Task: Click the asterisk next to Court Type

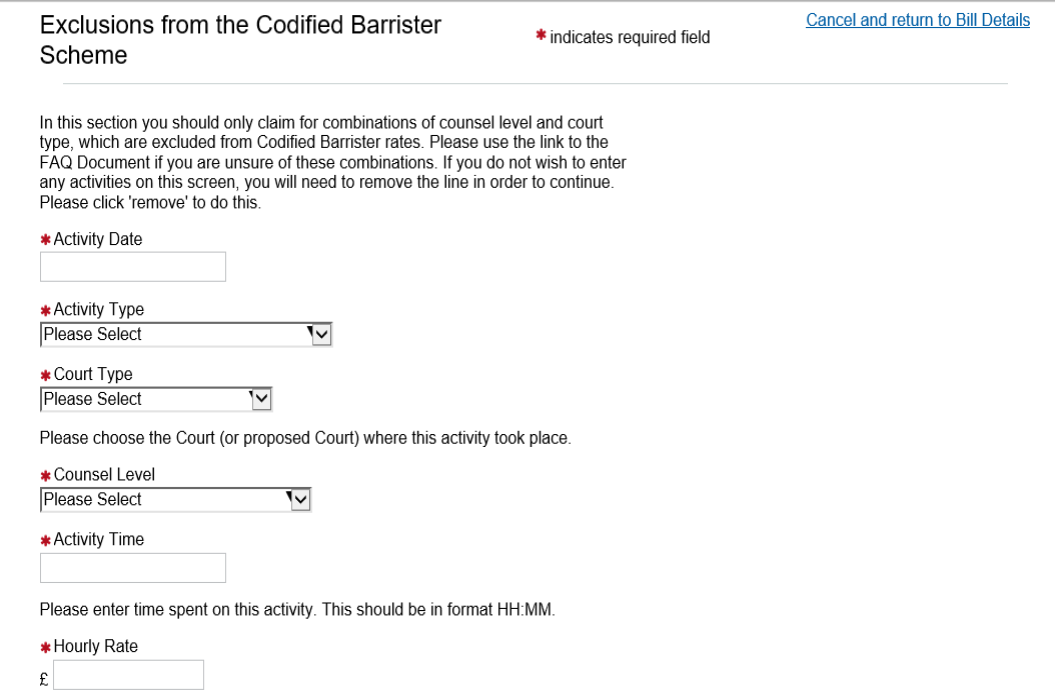Action: [45, 373]
